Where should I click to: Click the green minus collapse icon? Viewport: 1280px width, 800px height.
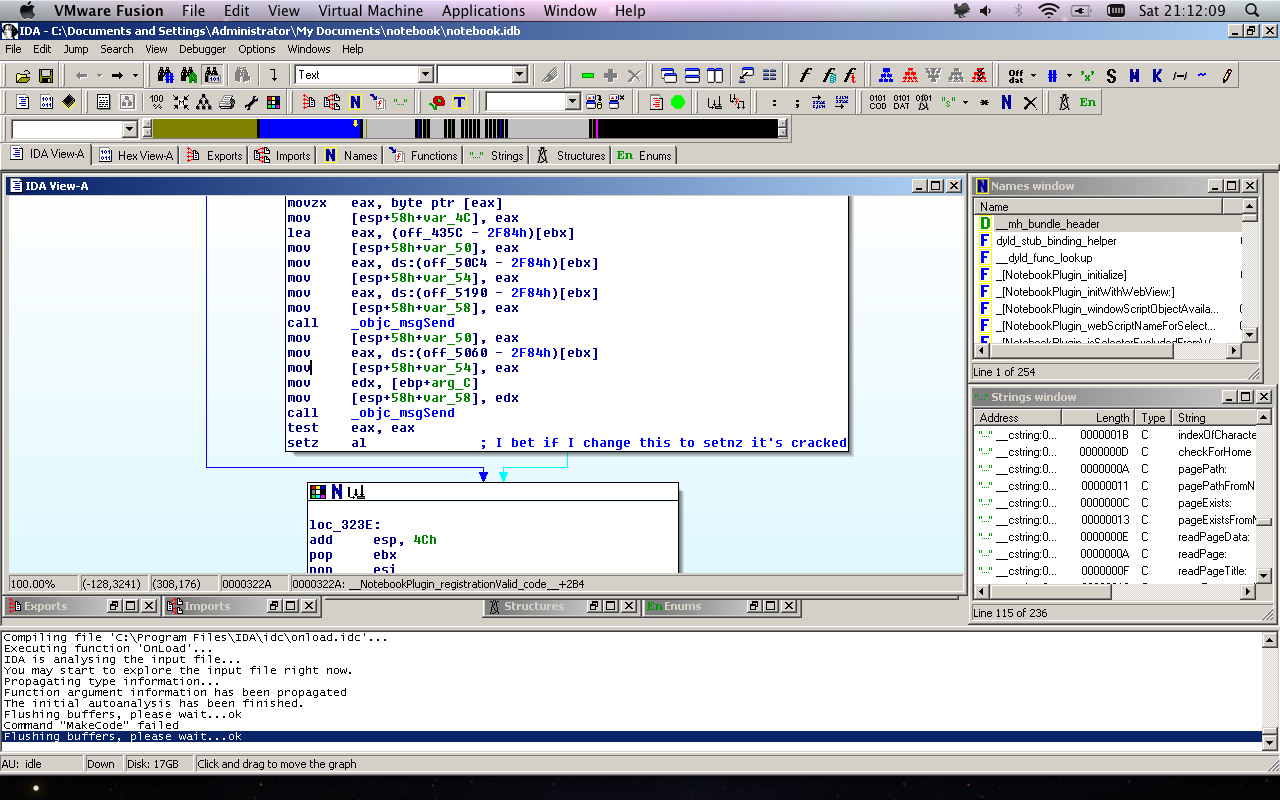click(587, 75)
